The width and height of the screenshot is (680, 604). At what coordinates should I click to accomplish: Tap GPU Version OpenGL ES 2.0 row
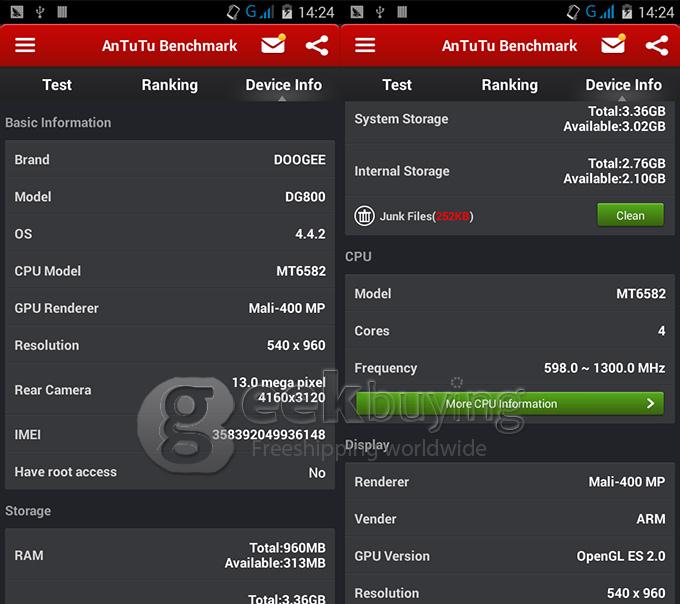click(510, 556)
